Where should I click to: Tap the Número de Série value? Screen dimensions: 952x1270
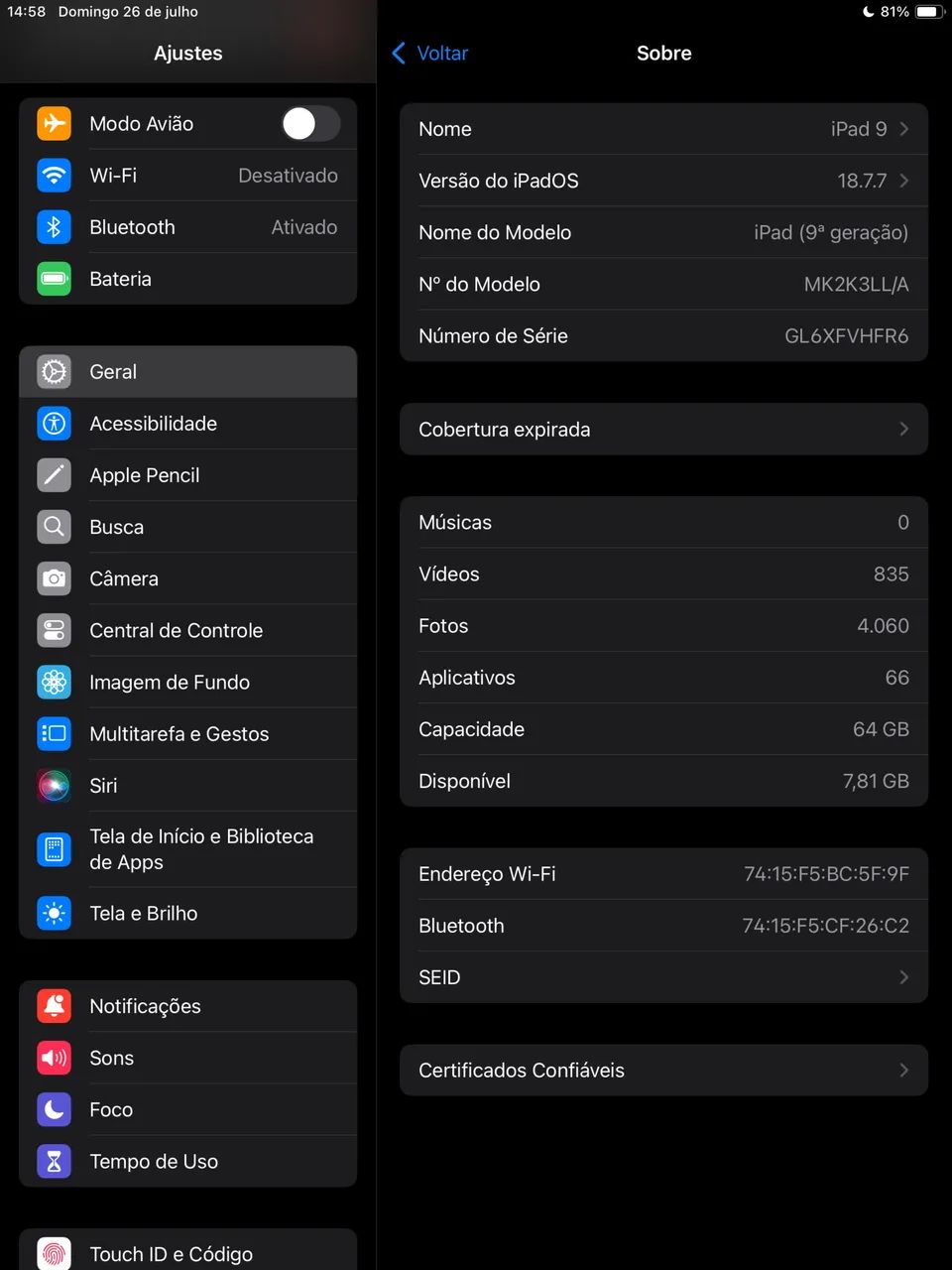846,336
